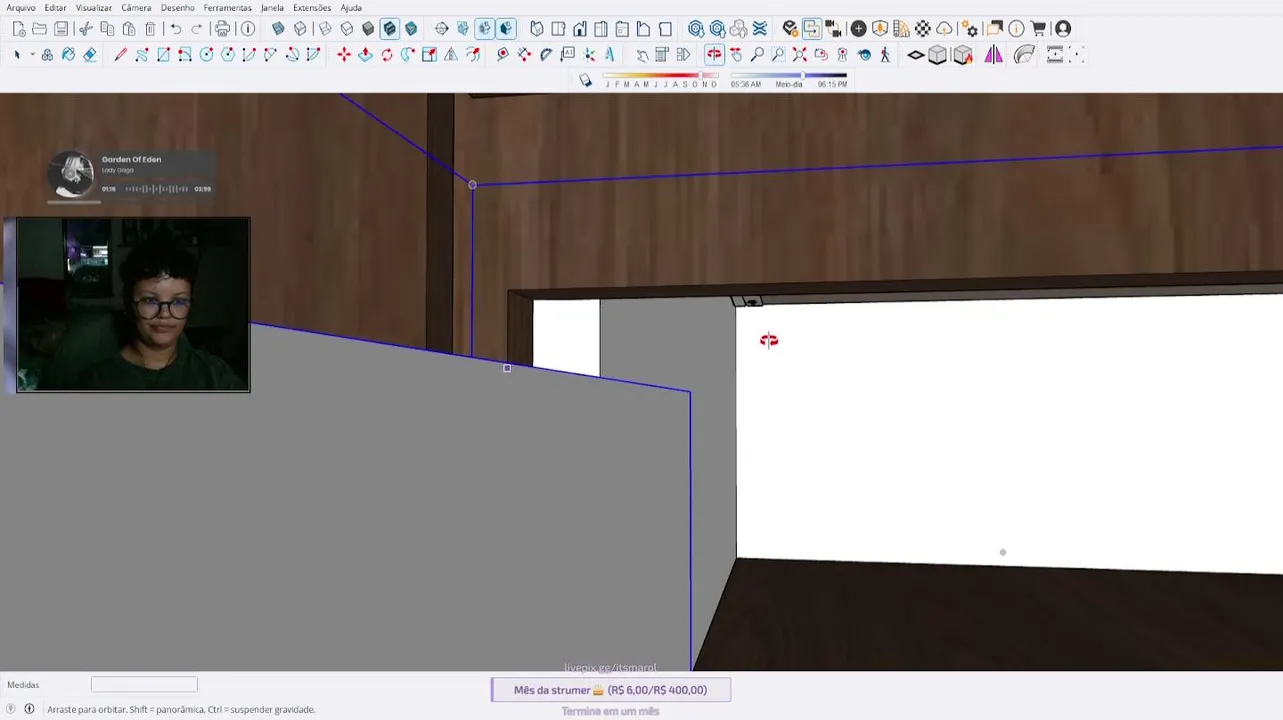Open the Extensões menu
The image size is (1283, 720).
tap(312, 8)
